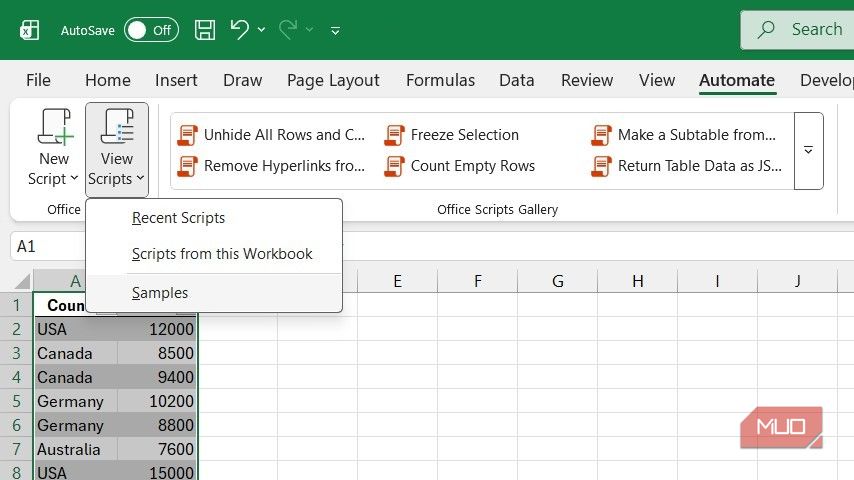The image size is (854, 480).
Task: Choose Scripts from this Workbook
Action: [x=214, y=254]
